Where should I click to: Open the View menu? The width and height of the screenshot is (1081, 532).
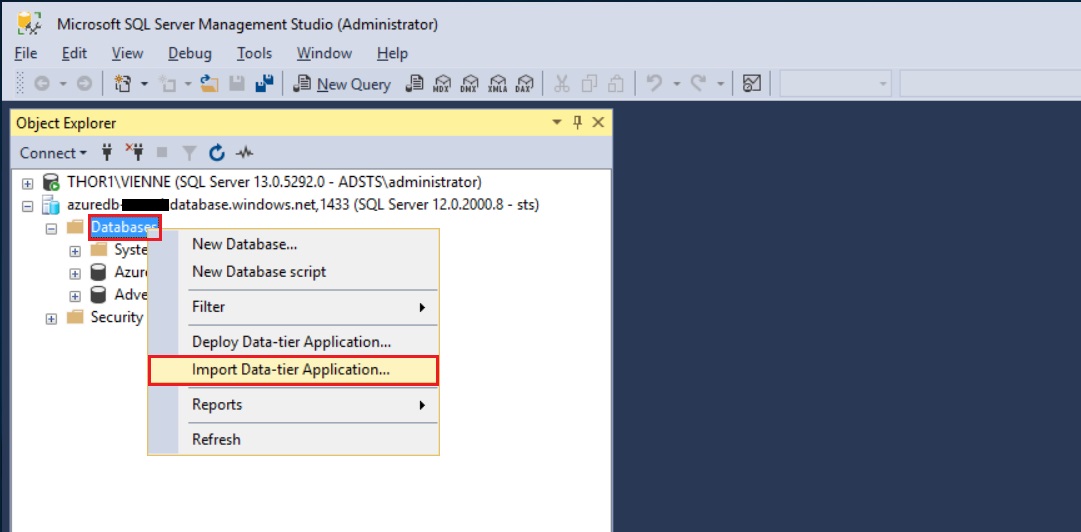(x=128, y=53)
